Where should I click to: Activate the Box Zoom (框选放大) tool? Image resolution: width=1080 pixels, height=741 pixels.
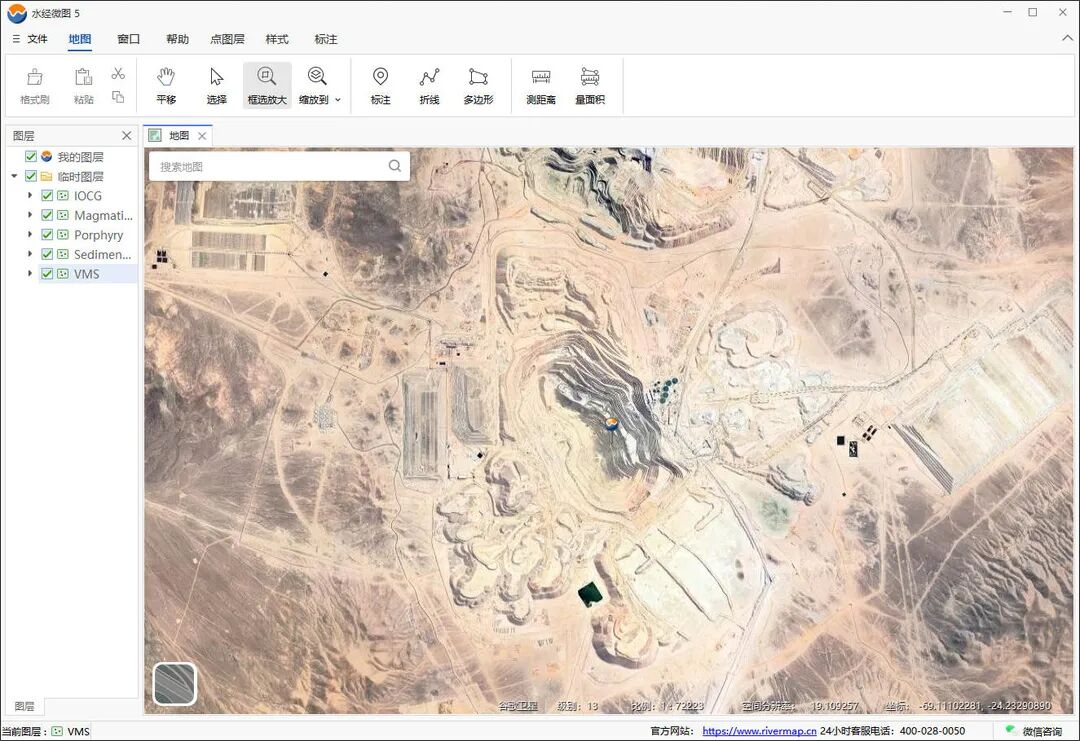267,85
